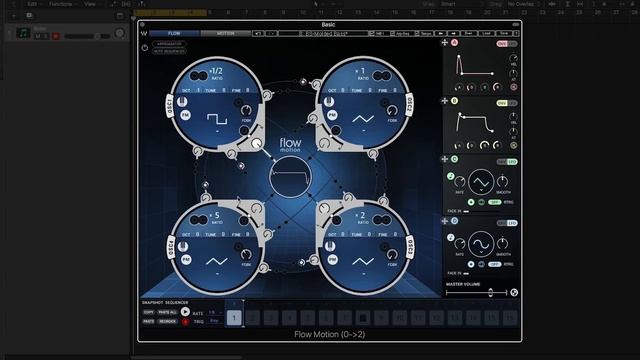This screenshot has height=360, width=640.
Task: Click the OSC3 feedback knob
Action: 392,255
